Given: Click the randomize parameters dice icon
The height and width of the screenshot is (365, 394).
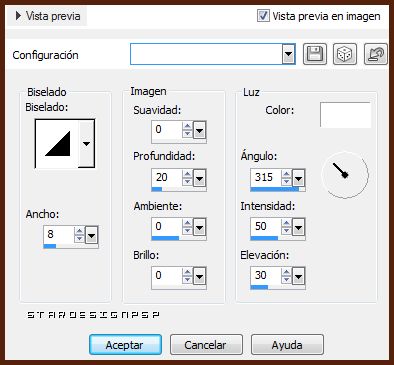Looking at the screenshot, I should tap(345, 54).
